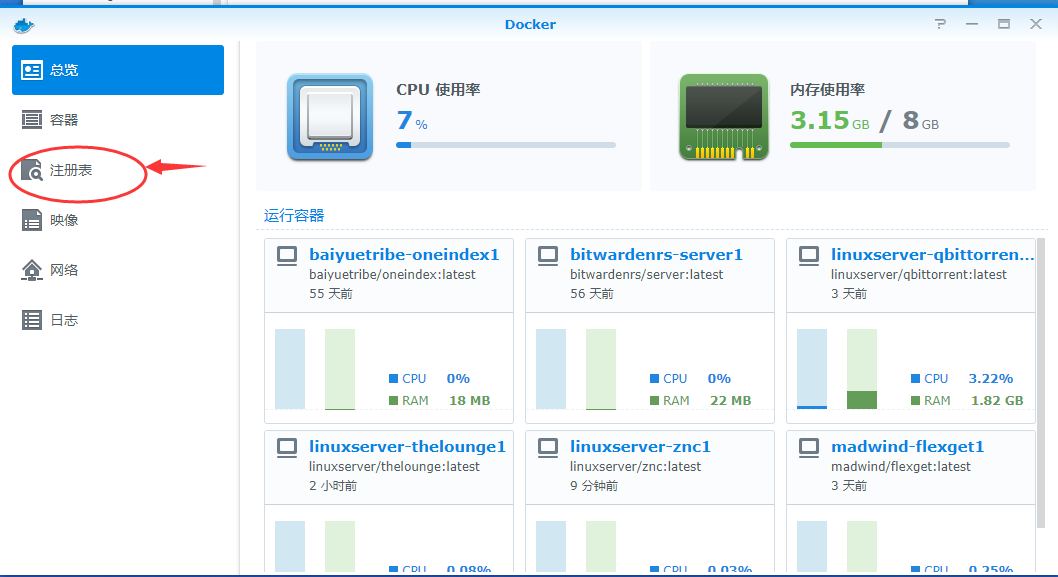Click the 22 MB RAM value

(x=730, y=401)
